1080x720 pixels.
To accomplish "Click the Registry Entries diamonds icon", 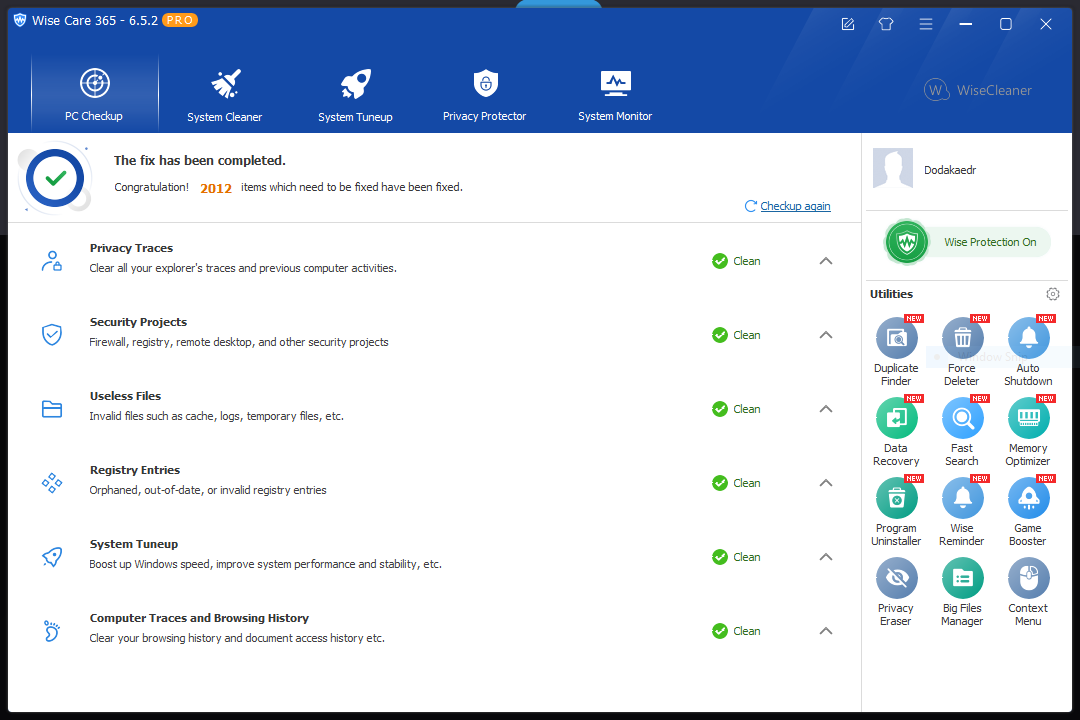I will (52, 483).
